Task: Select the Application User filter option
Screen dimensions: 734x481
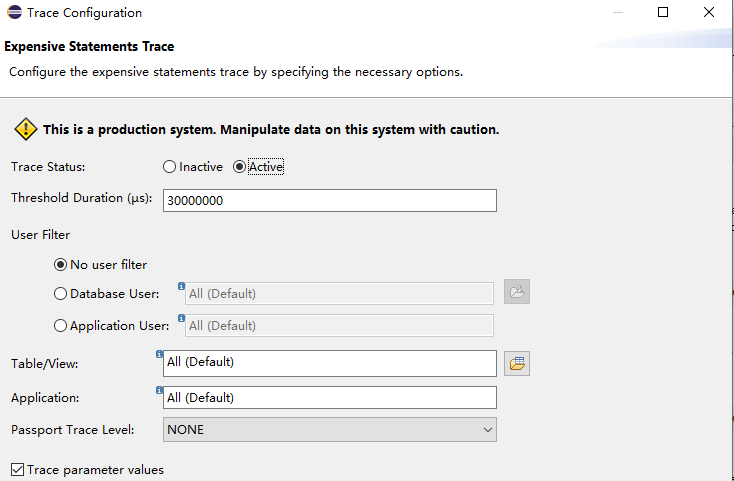Action: pyautogui.click(x=61, y=325)
